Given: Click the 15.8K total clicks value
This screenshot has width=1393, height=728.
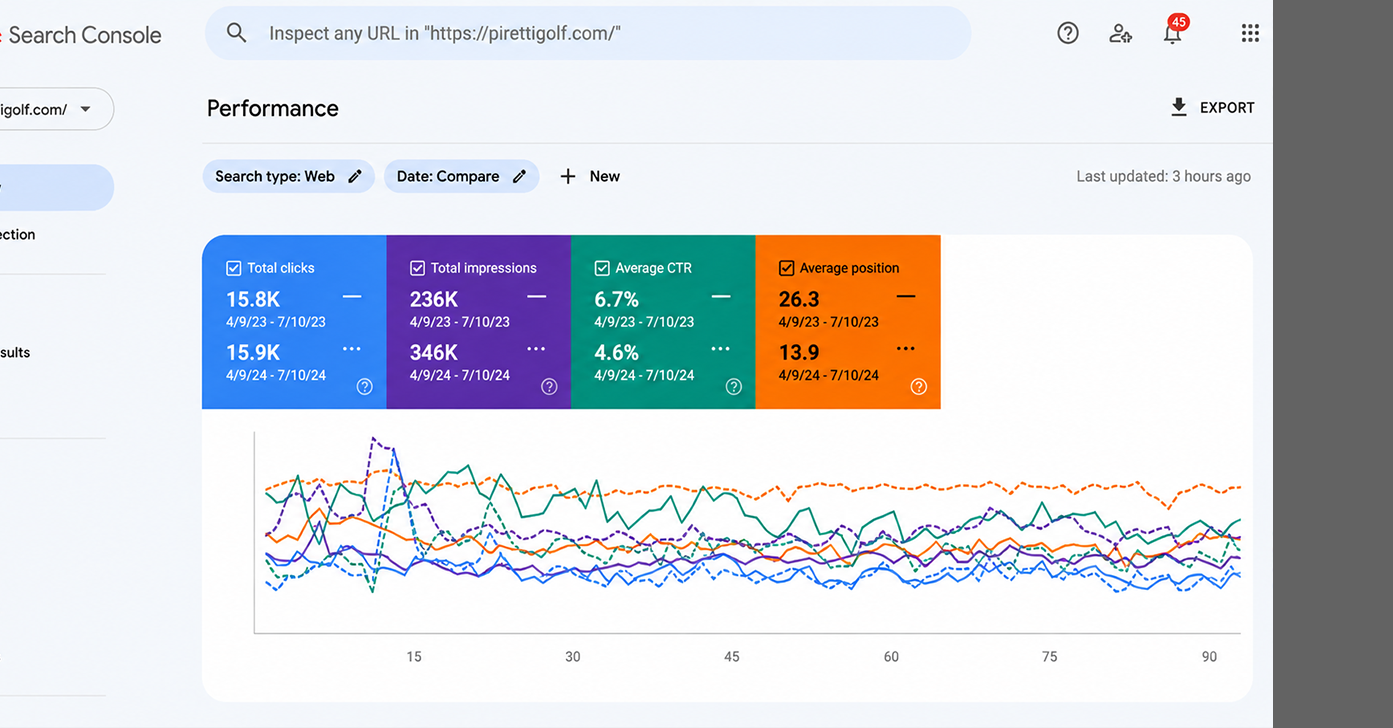Looking at the screenshot, I should [253, 299].
